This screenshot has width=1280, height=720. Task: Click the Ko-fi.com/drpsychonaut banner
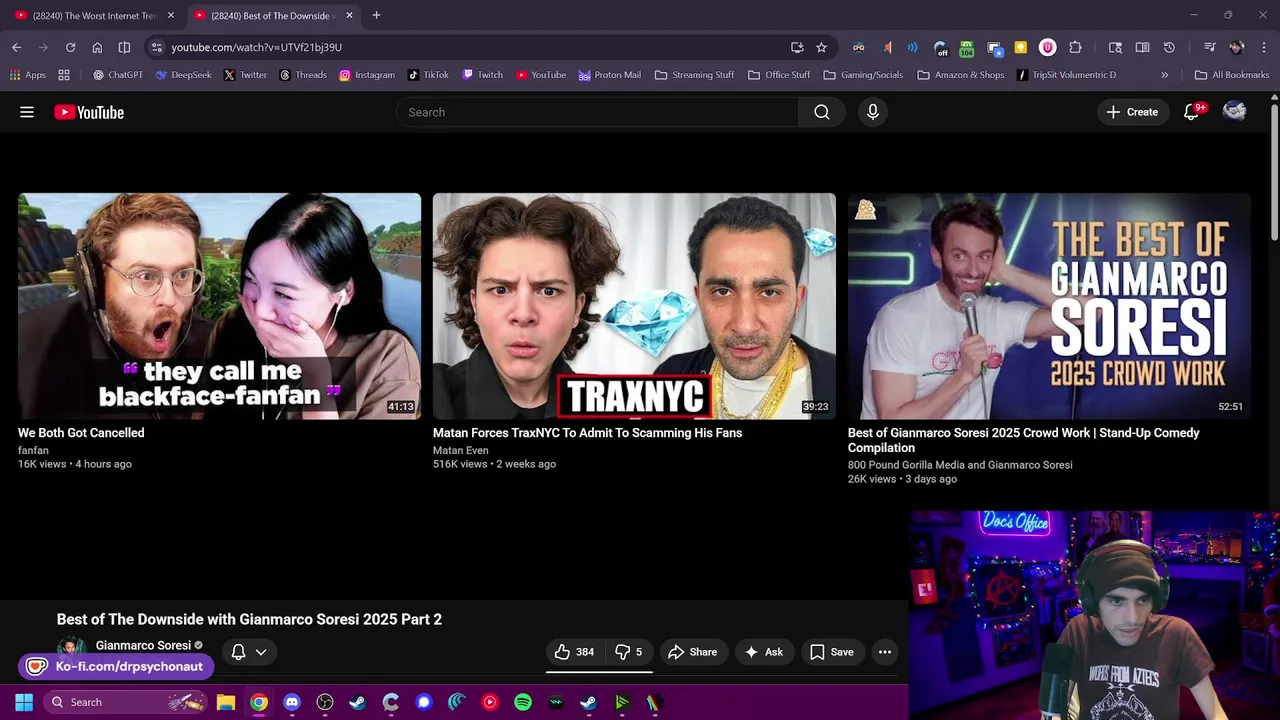116,667
